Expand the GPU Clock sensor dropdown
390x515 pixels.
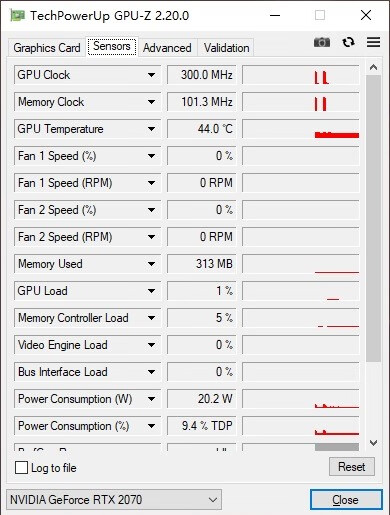pos(151,75)
